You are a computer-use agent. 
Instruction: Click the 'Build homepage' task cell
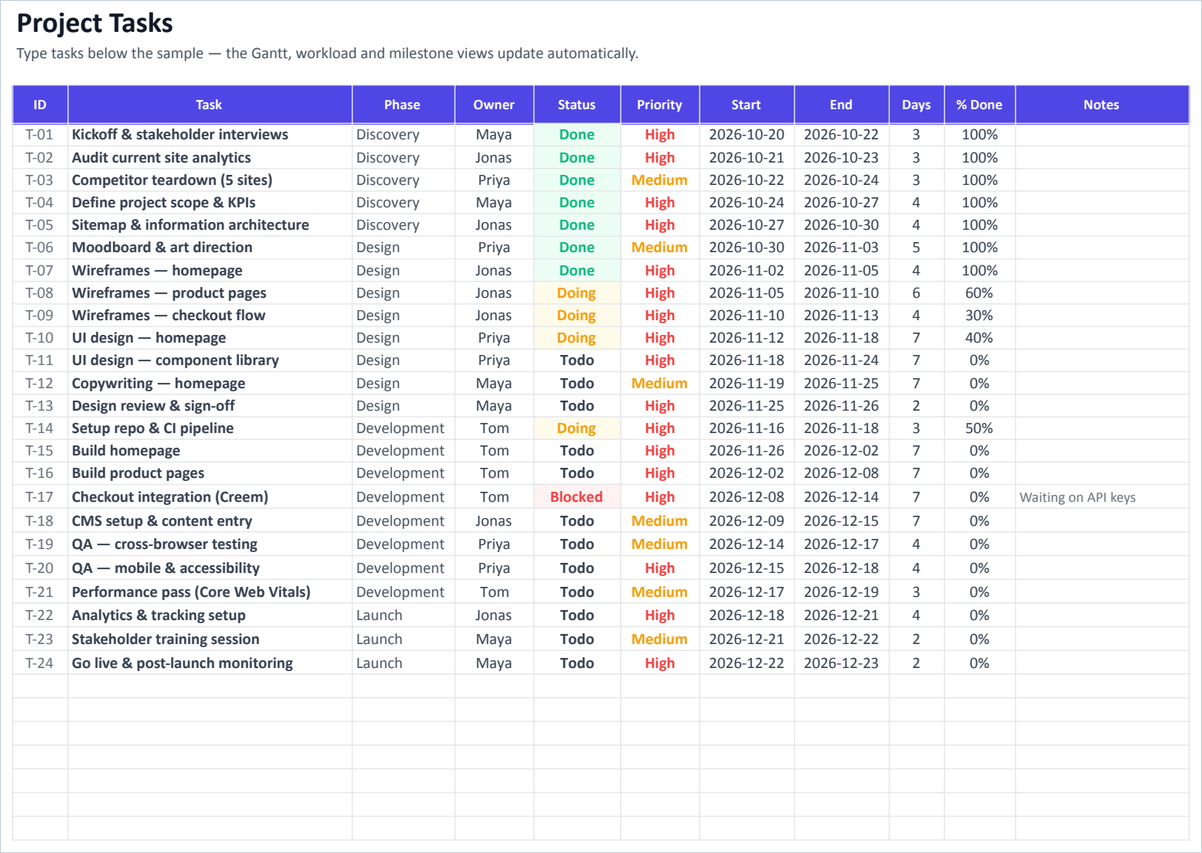click(210, 451)
